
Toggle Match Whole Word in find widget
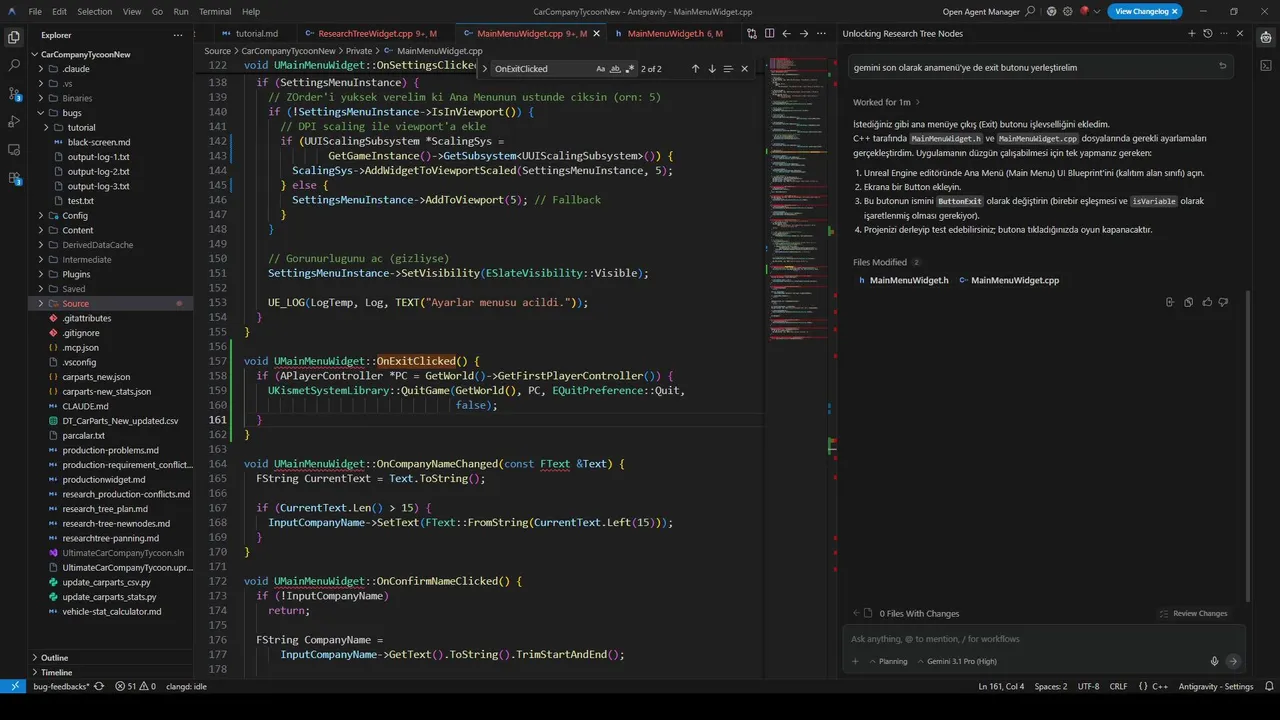pos(615,69)
